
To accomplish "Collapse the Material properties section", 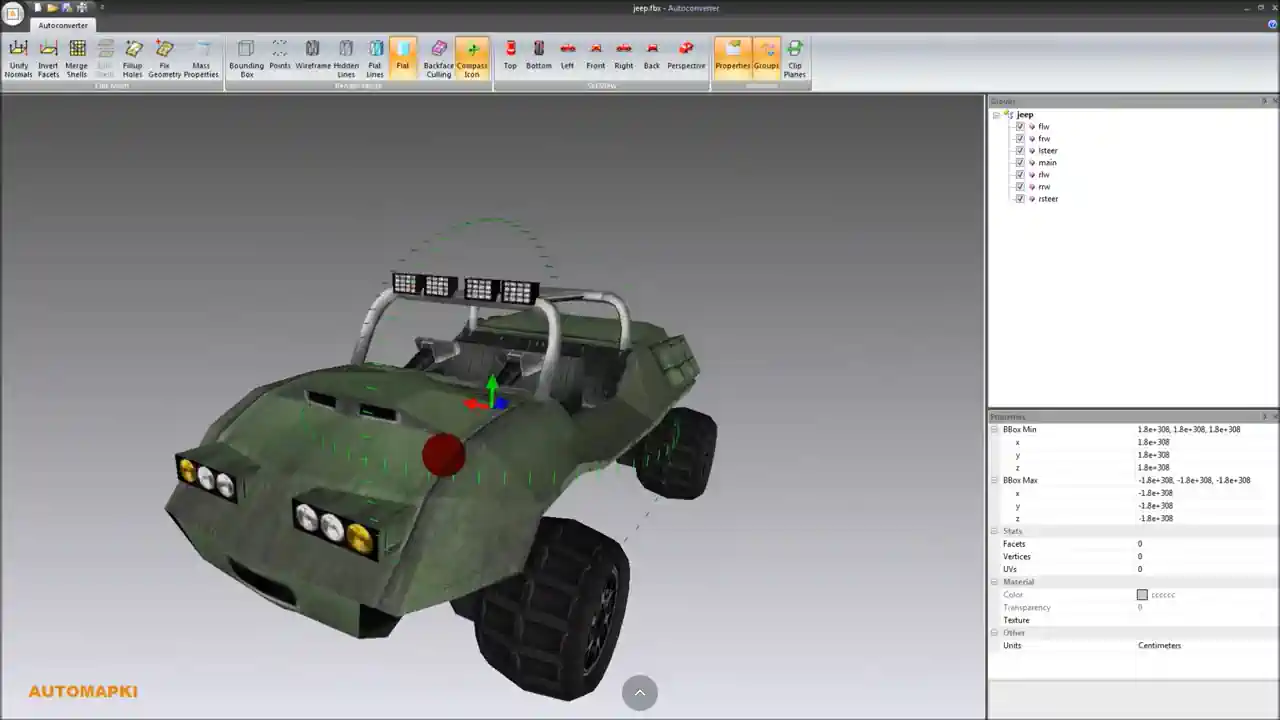I will pos(994,582).
